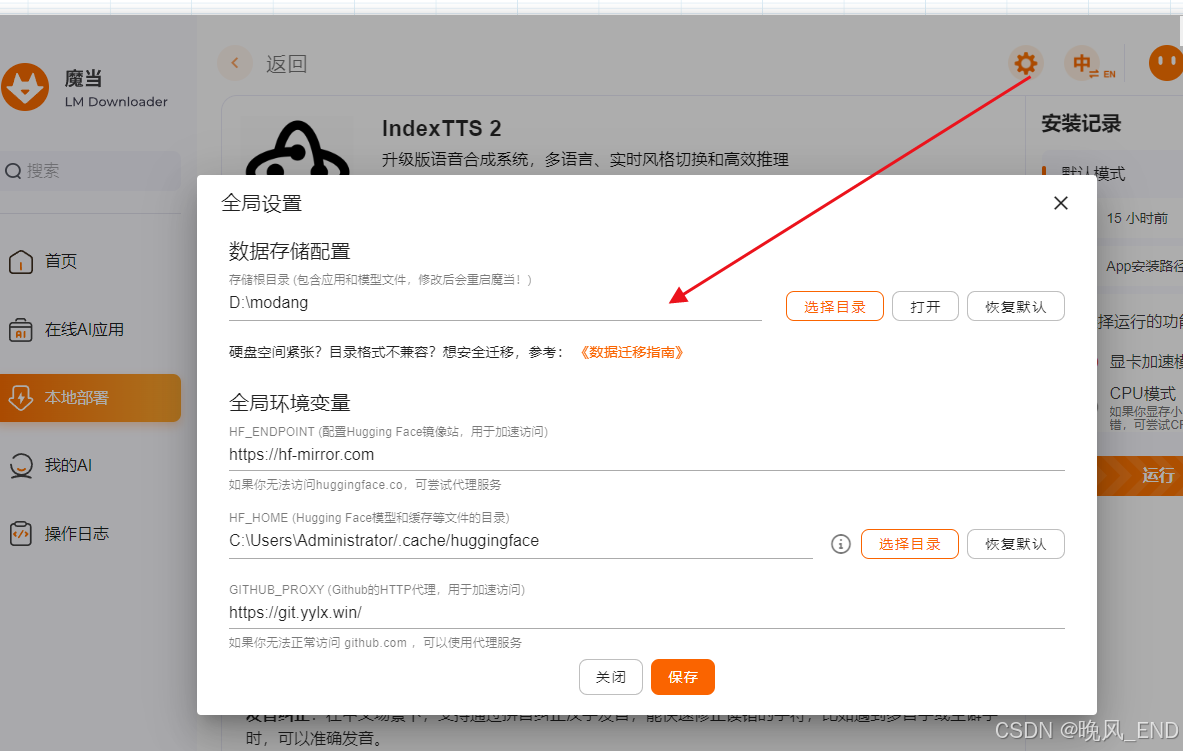Click the 安装记录 heading
This screenshot has width=1183, height=751.
pyautogui.click(x=1081, y=124)
